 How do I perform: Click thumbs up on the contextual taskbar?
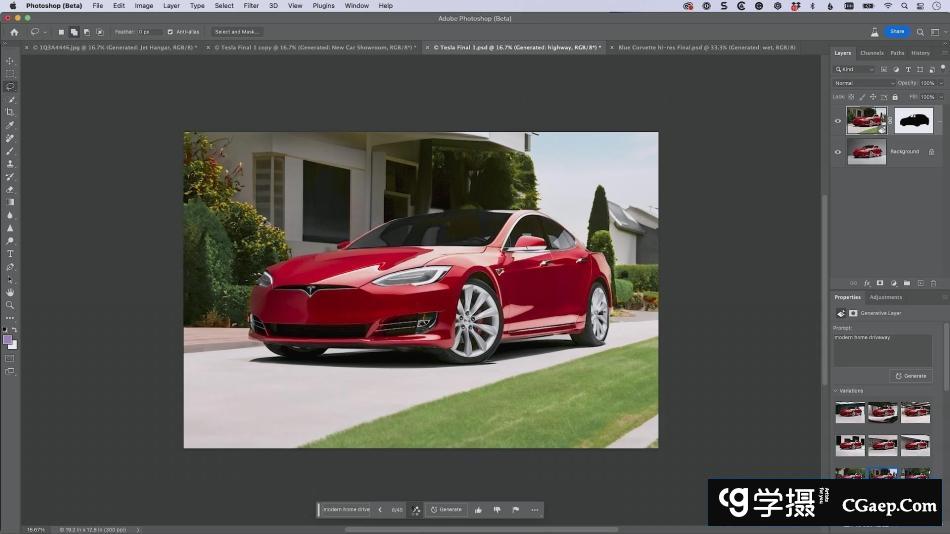(478, 510)
